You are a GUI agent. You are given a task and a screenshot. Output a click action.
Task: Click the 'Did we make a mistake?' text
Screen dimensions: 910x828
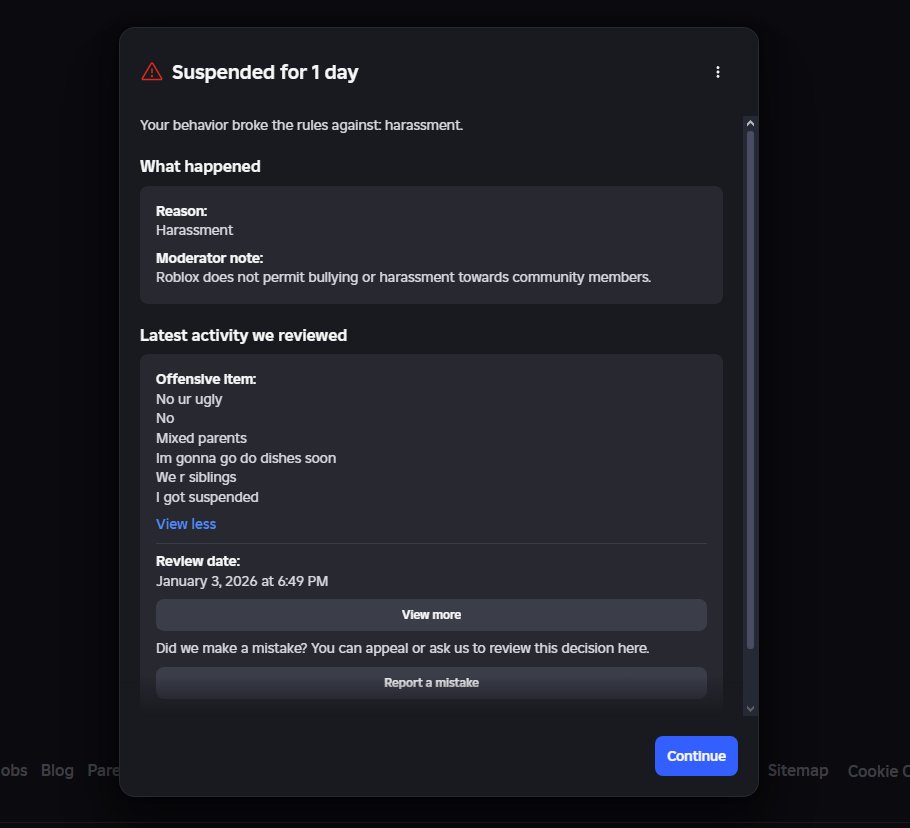tap(402, 648)
